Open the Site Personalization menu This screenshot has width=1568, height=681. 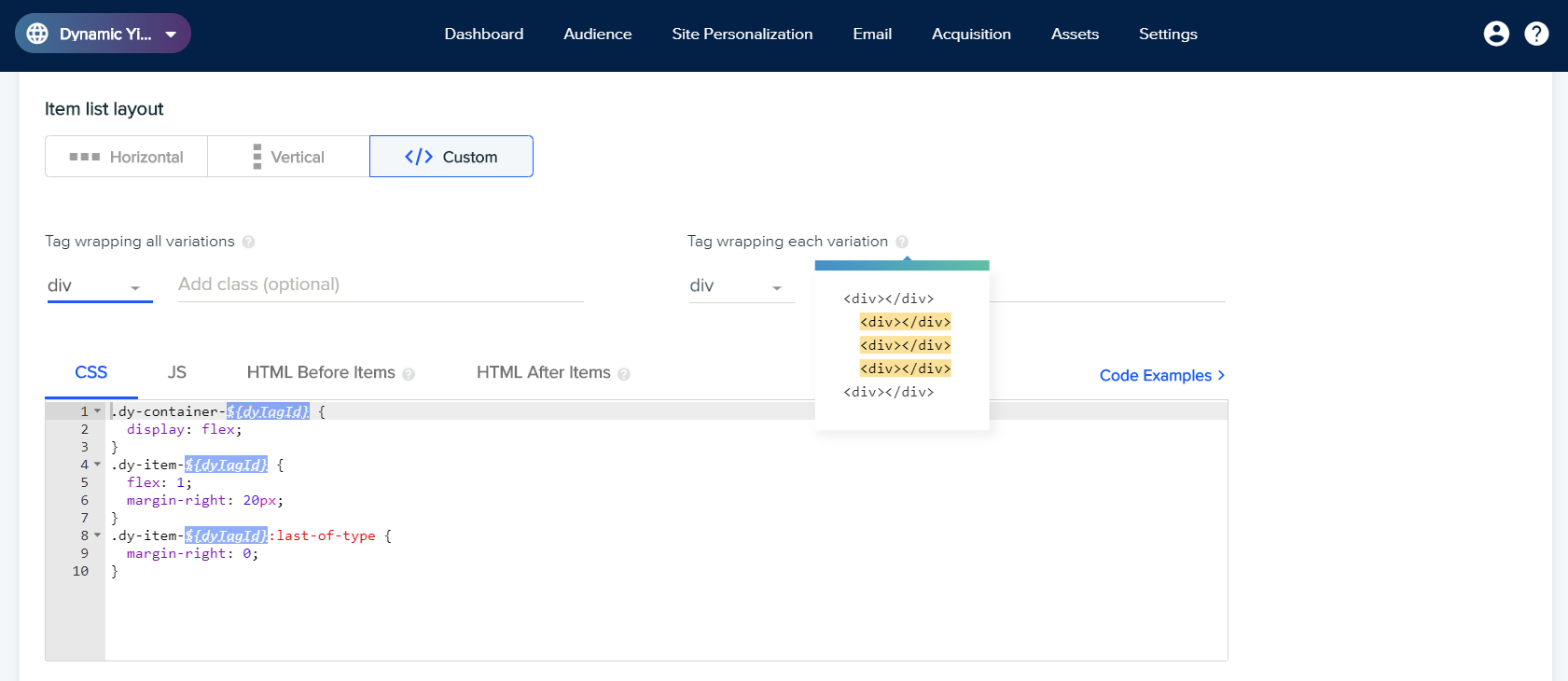(742, 34)
